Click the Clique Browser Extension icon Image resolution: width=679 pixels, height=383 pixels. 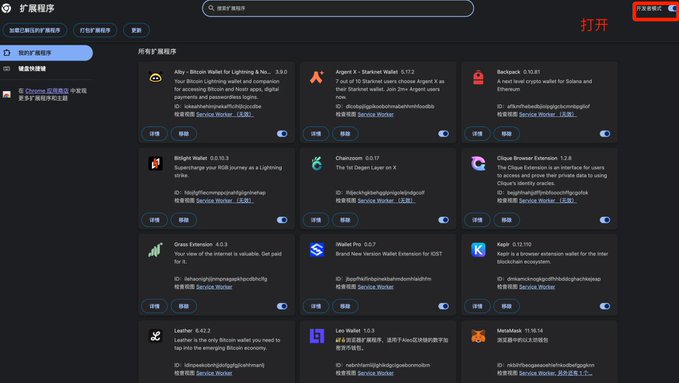click(478, 163)
